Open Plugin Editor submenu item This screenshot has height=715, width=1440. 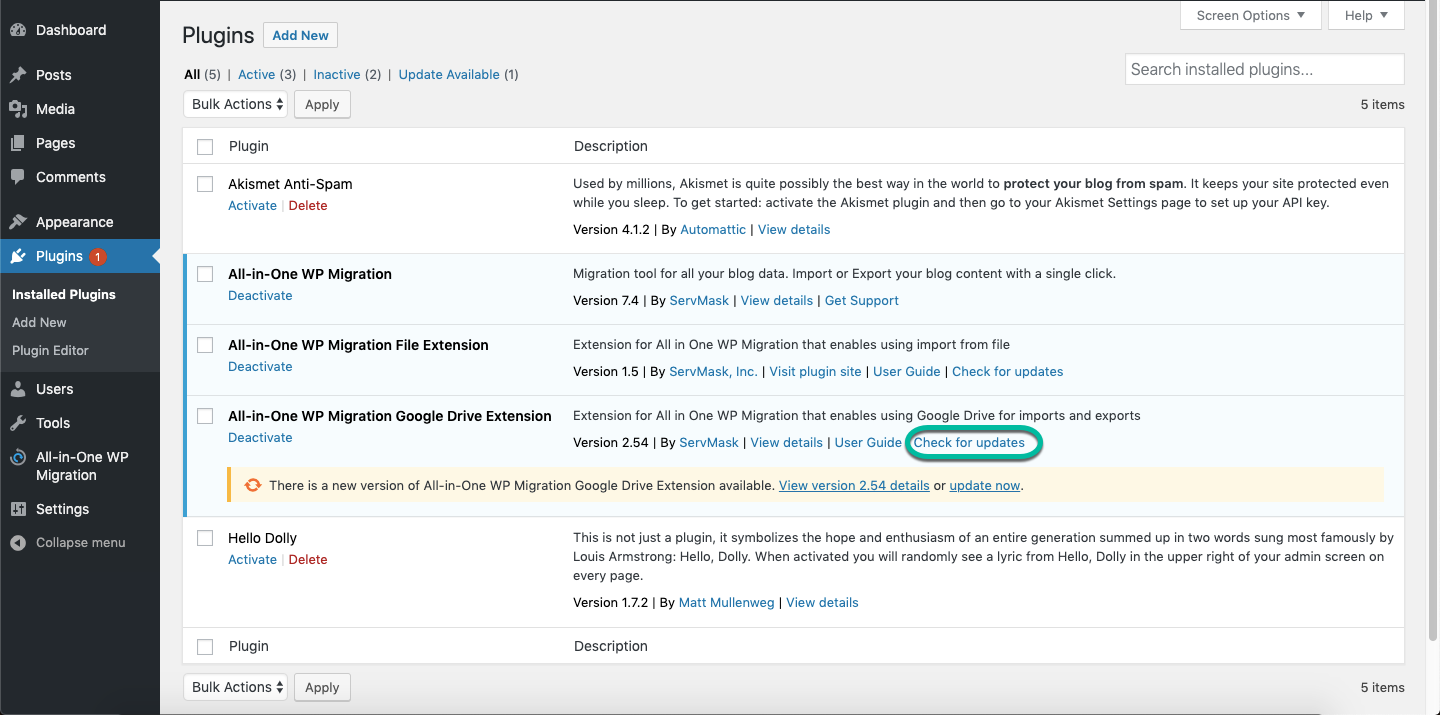click(50, 350)
